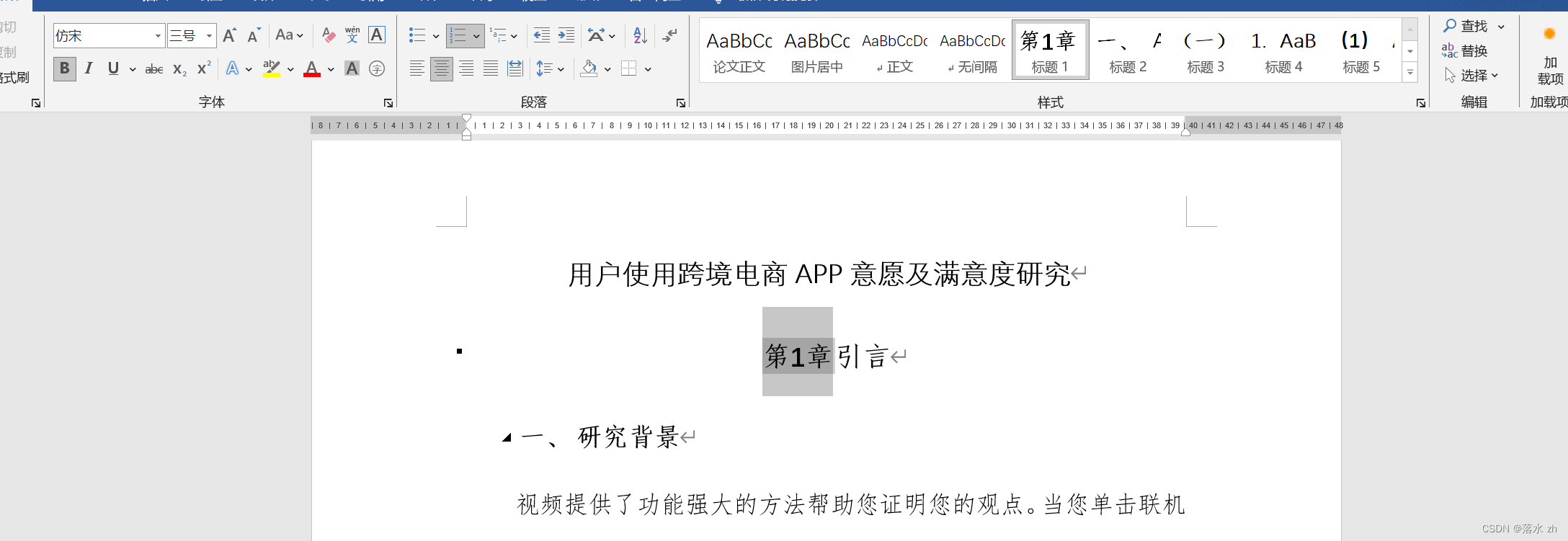Open line spacing icon
1568x541 pixels.
[545, 69]
